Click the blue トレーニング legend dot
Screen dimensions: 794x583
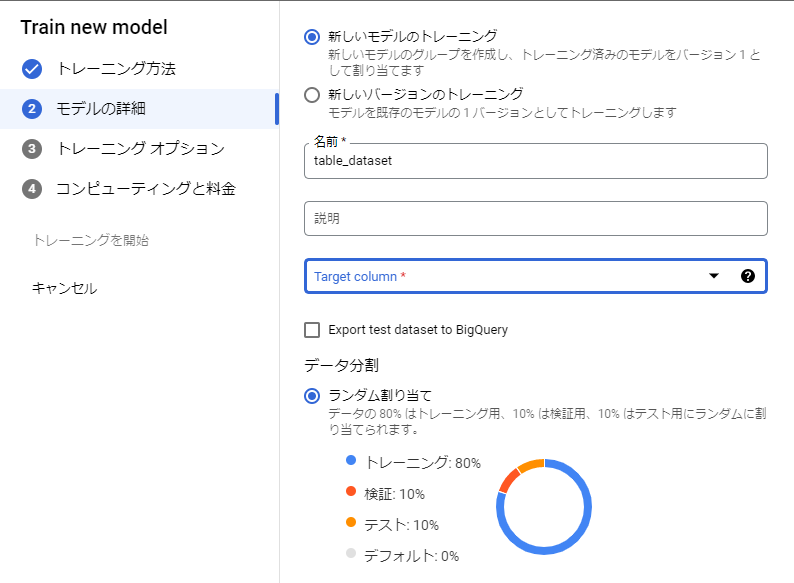click(350, 462)
